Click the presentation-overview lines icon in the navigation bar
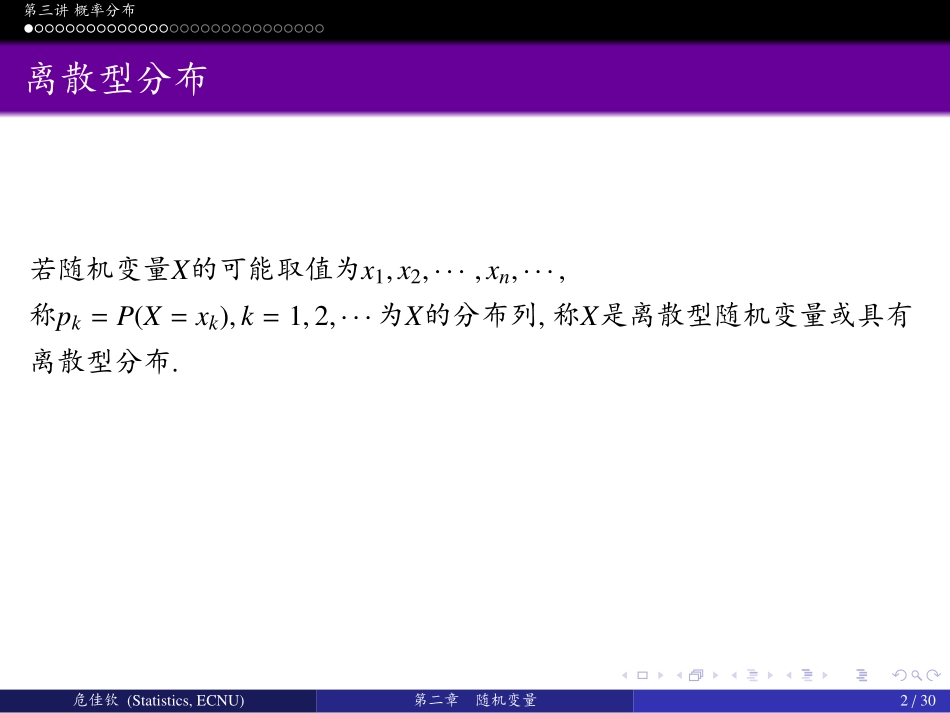This screenshot has width=950, height=713. click(863, 675)
